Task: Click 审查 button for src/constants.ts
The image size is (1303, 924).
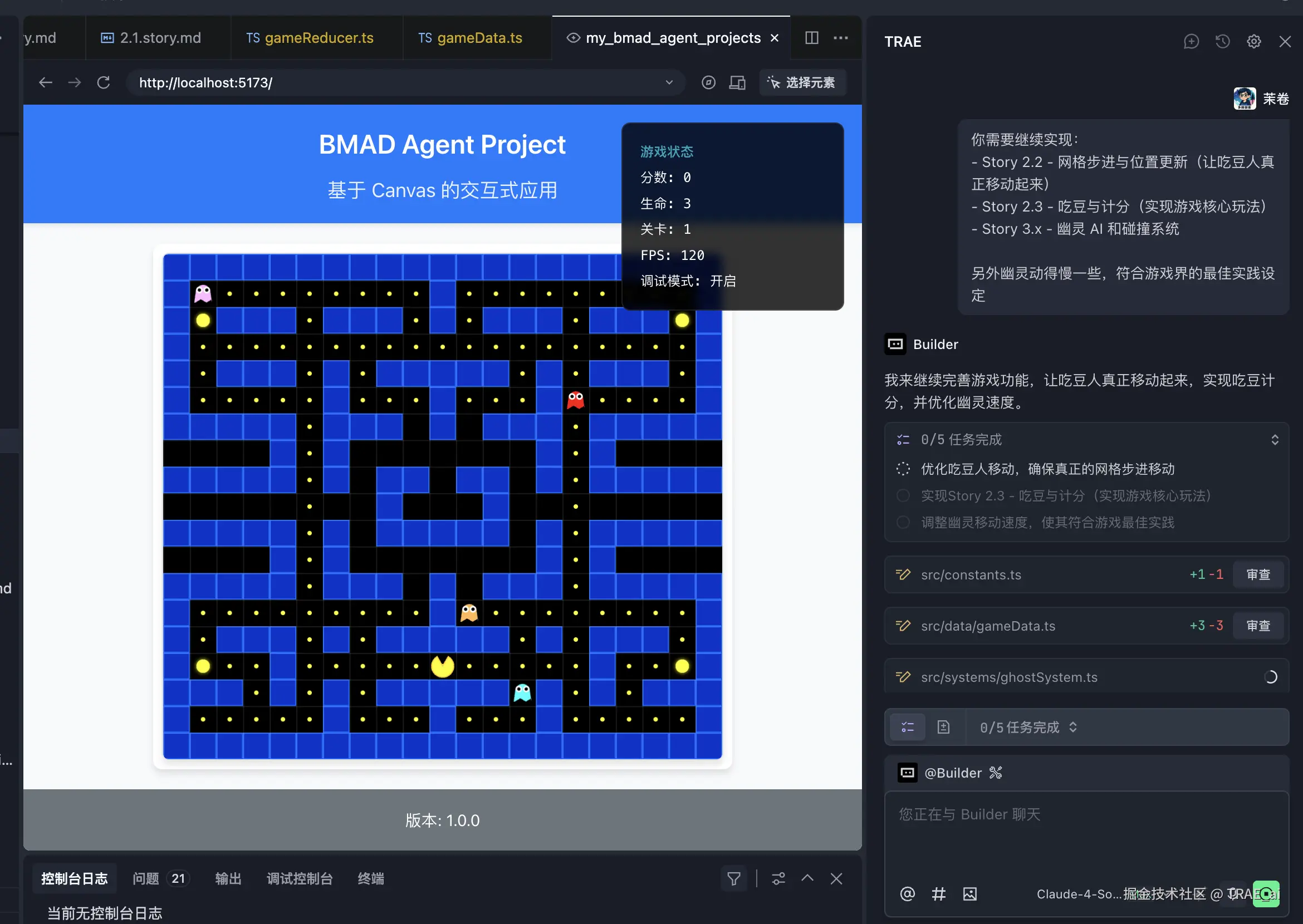Action: pos(1257,574)
